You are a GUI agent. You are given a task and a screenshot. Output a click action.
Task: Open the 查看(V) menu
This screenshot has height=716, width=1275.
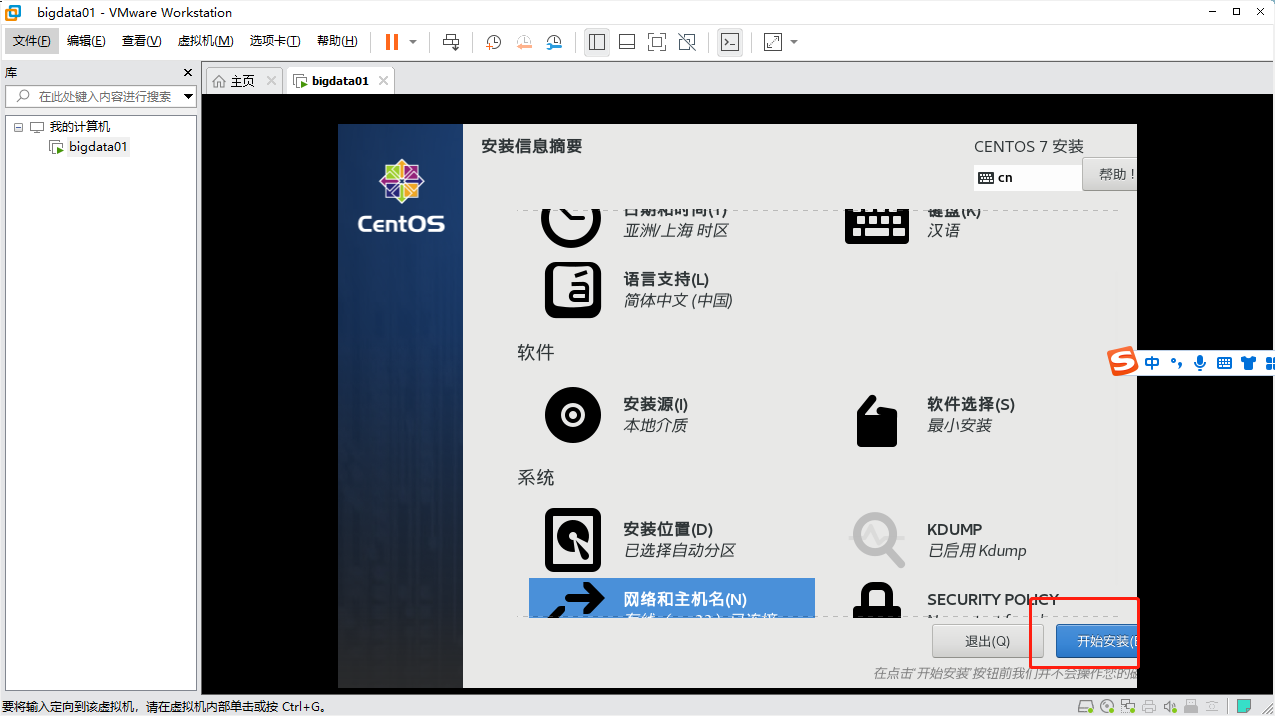[141, 41]
